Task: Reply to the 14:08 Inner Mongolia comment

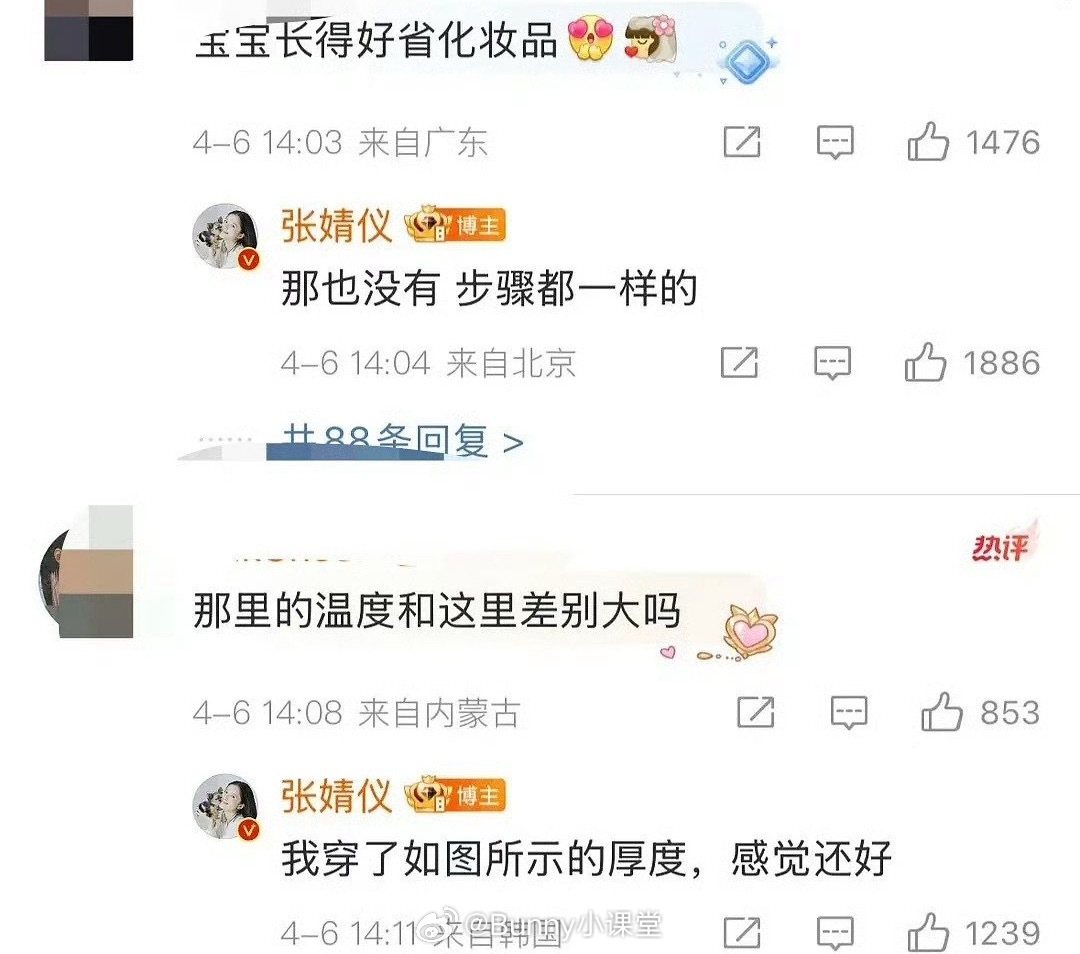Action: click(x=849, y=712)
